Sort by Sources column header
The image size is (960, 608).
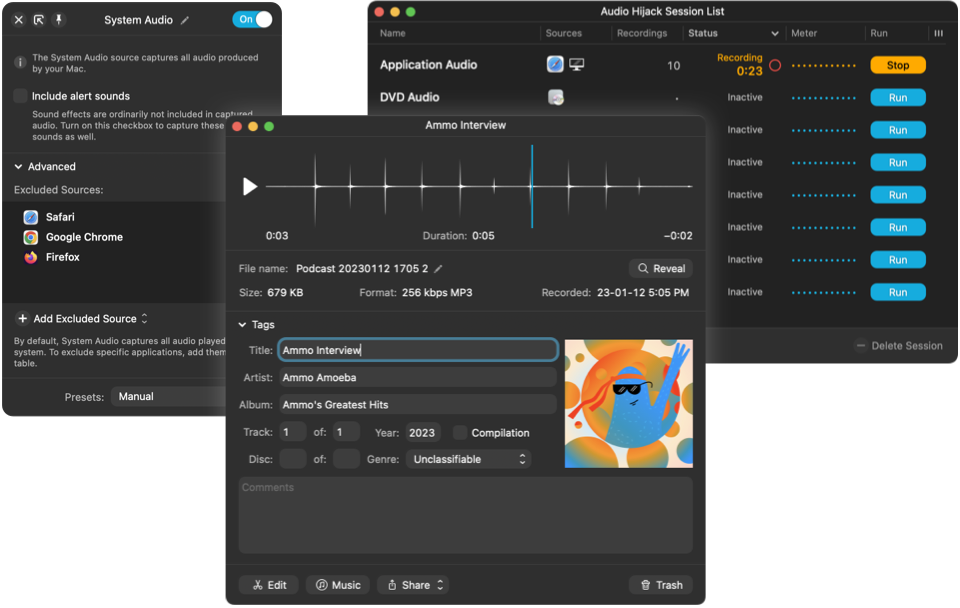563,33
